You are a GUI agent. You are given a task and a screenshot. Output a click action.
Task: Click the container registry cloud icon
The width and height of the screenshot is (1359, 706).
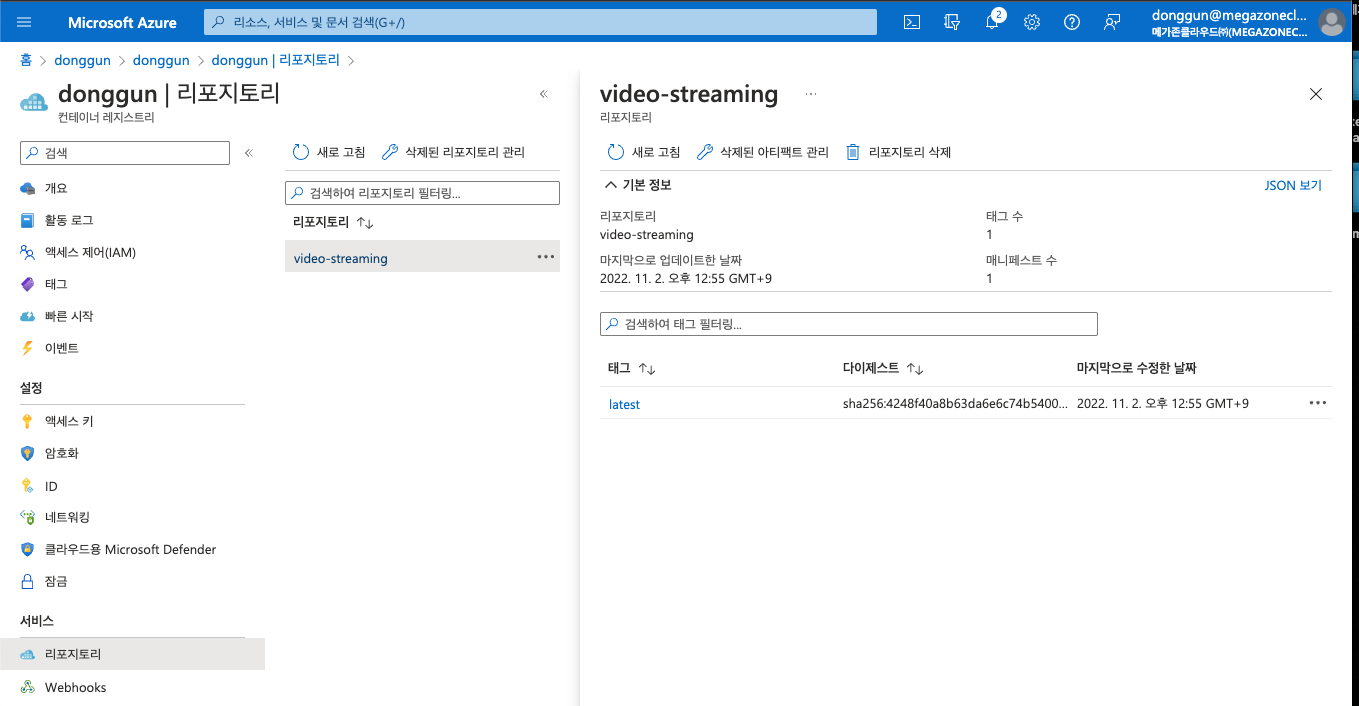(x=34, y=102)
